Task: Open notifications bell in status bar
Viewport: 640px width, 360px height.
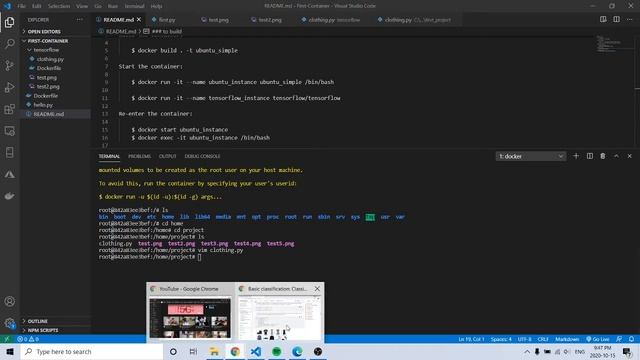Action: [x=631, y=339]
